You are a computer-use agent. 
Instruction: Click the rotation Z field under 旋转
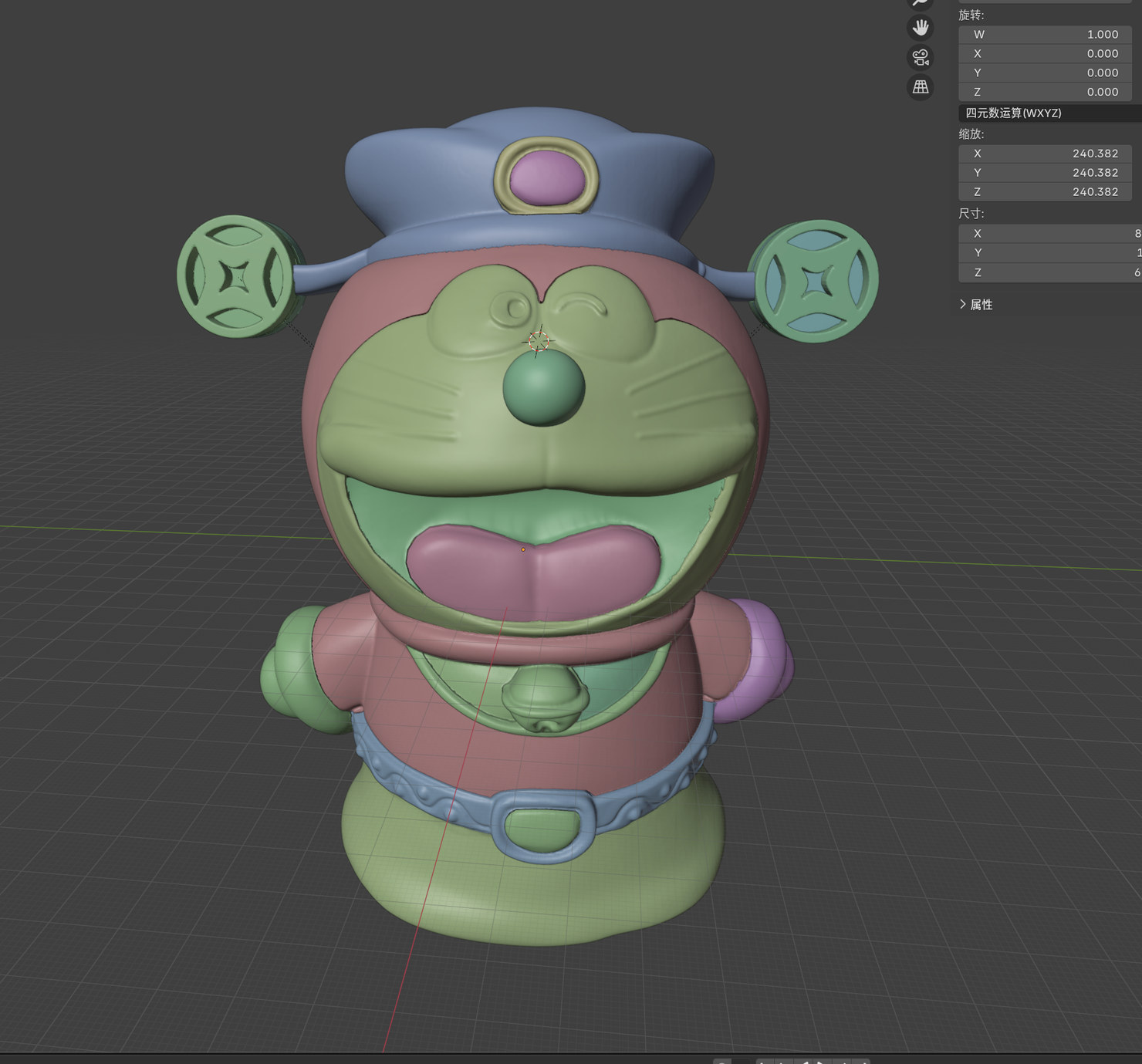(1045, 92)
